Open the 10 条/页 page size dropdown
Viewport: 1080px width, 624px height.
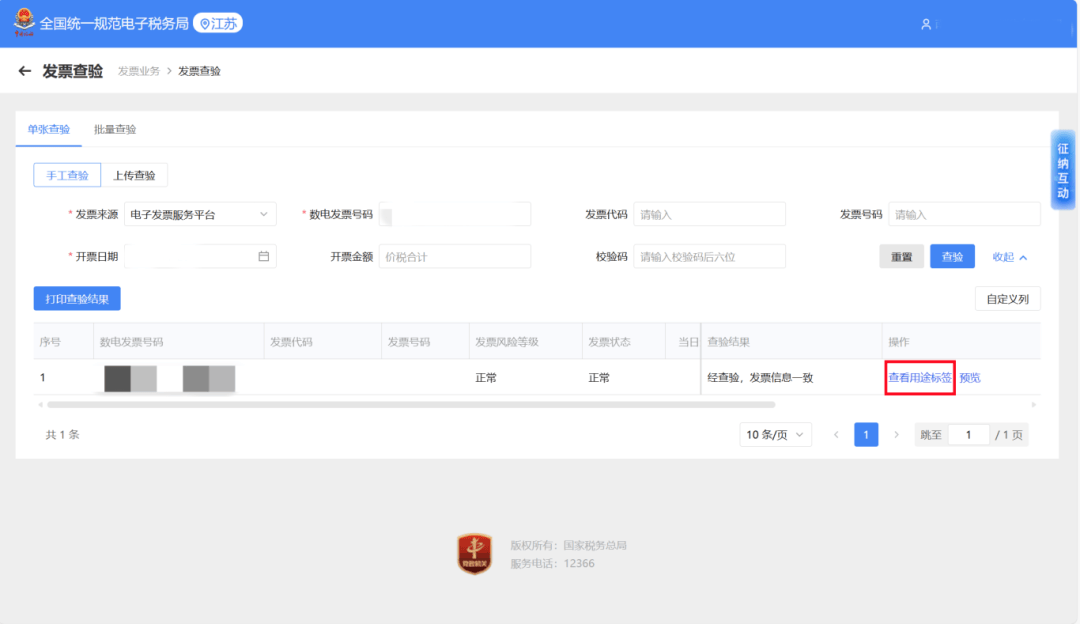[x=776, y=435]
